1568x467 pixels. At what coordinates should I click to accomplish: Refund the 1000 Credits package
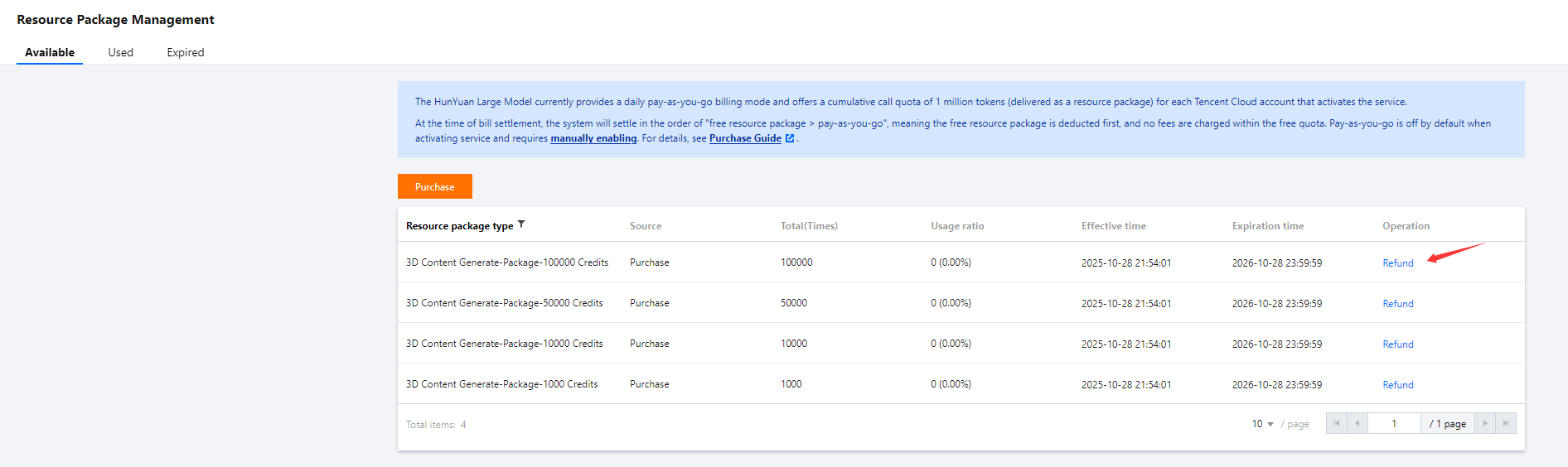click(x=1397, y=385)
